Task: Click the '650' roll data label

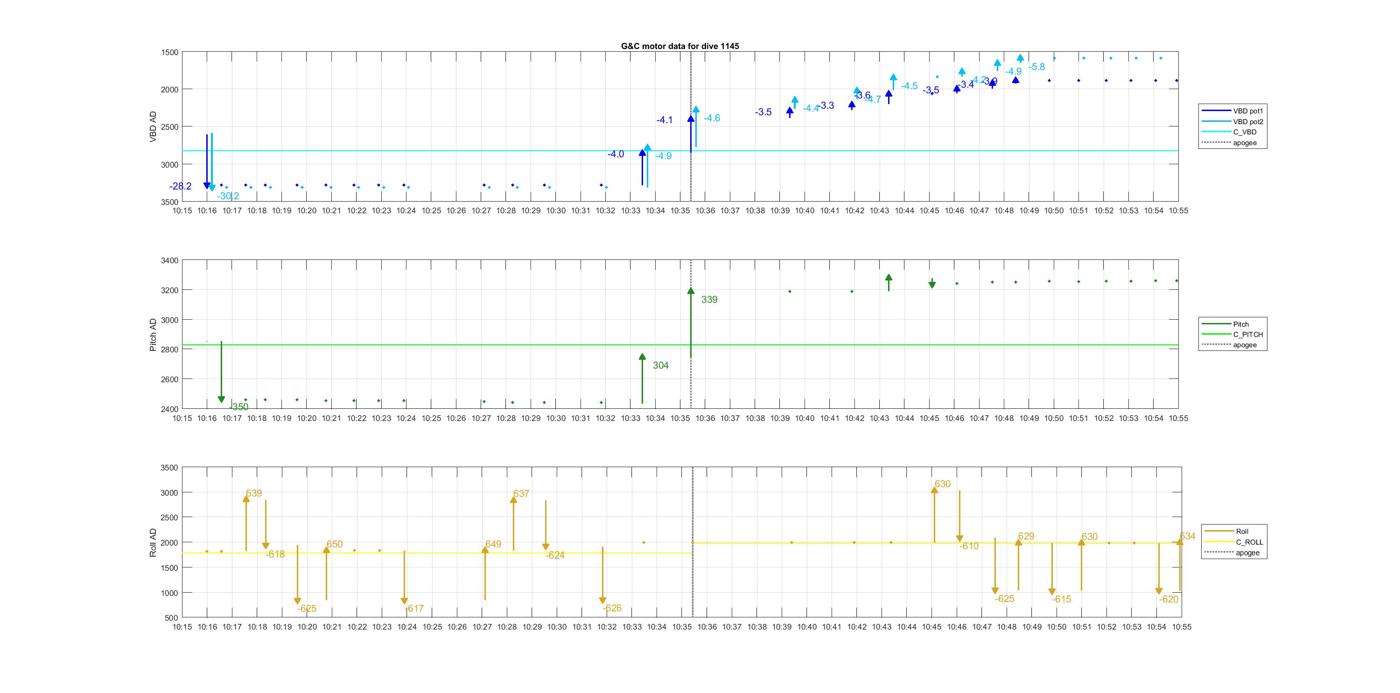Action: [335, 544]
